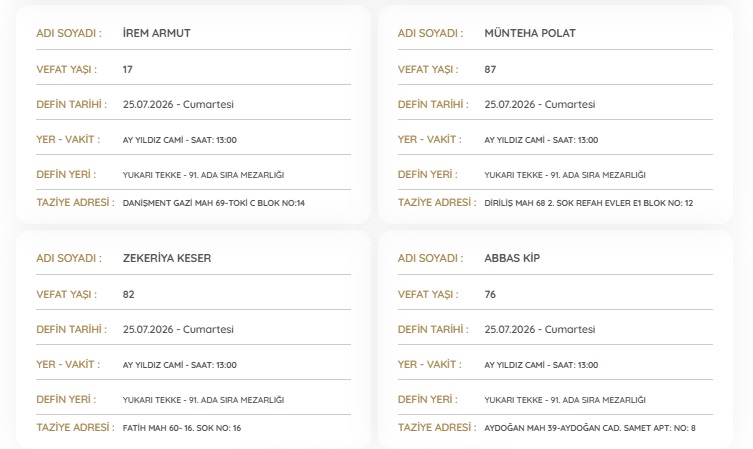The width and height of the screenshot is (753, 449).
Task: Click the Fatih Mah 60 condolence address
Action: (x=182, y=428)
